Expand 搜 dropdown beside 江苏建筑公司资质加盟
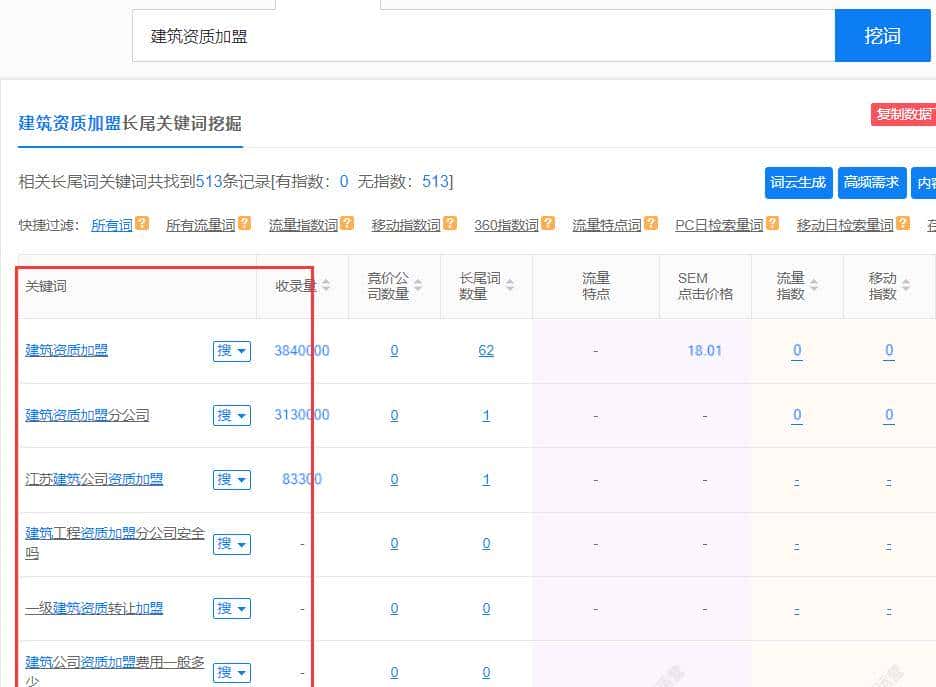The image size is (936, 687). click(240, 479)
